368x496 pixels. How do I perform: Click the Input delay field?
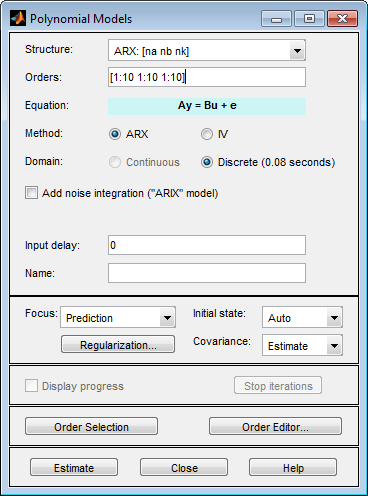pyautogui.click(x=207, y=245)
